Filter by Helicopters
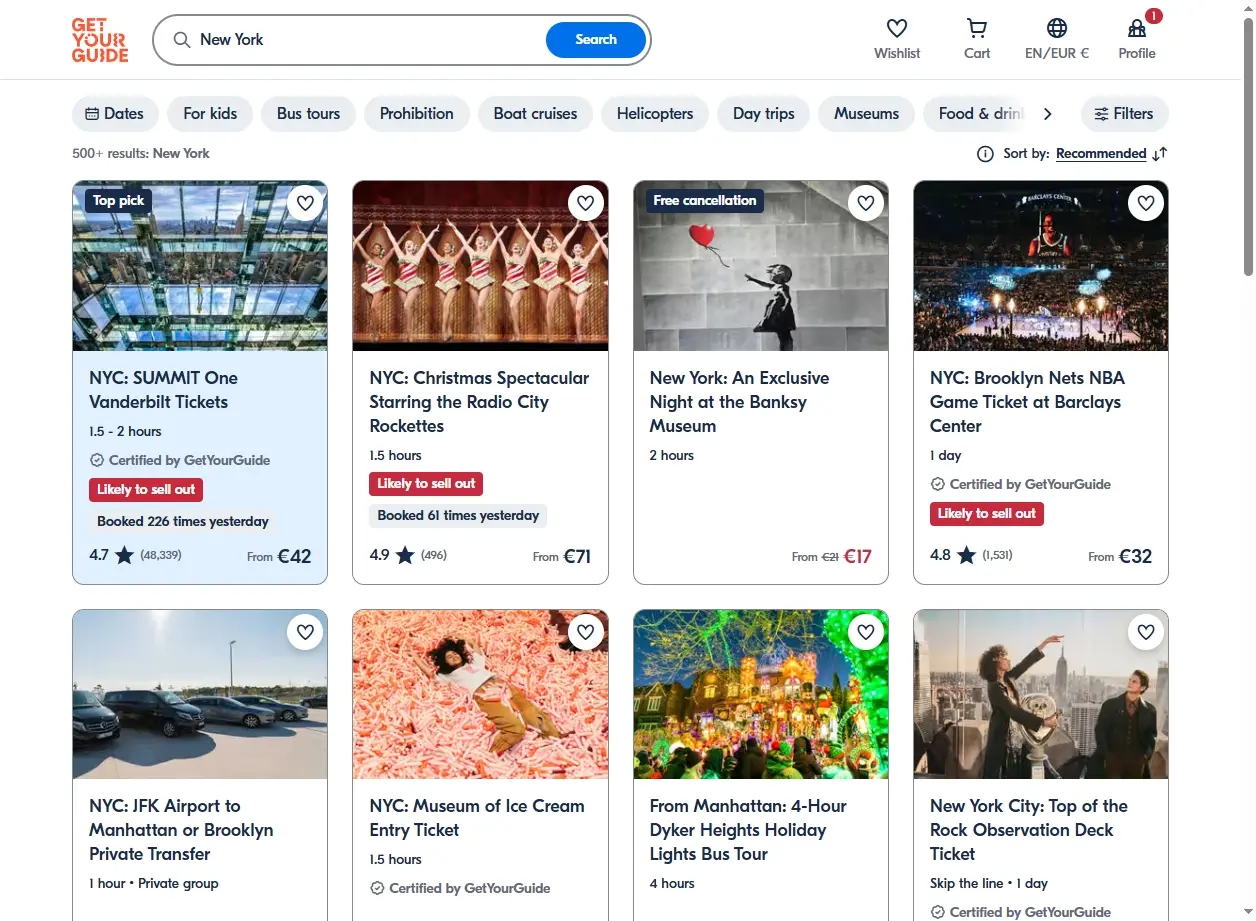This screenshot has height=921, width=1256. coord(655,114)
